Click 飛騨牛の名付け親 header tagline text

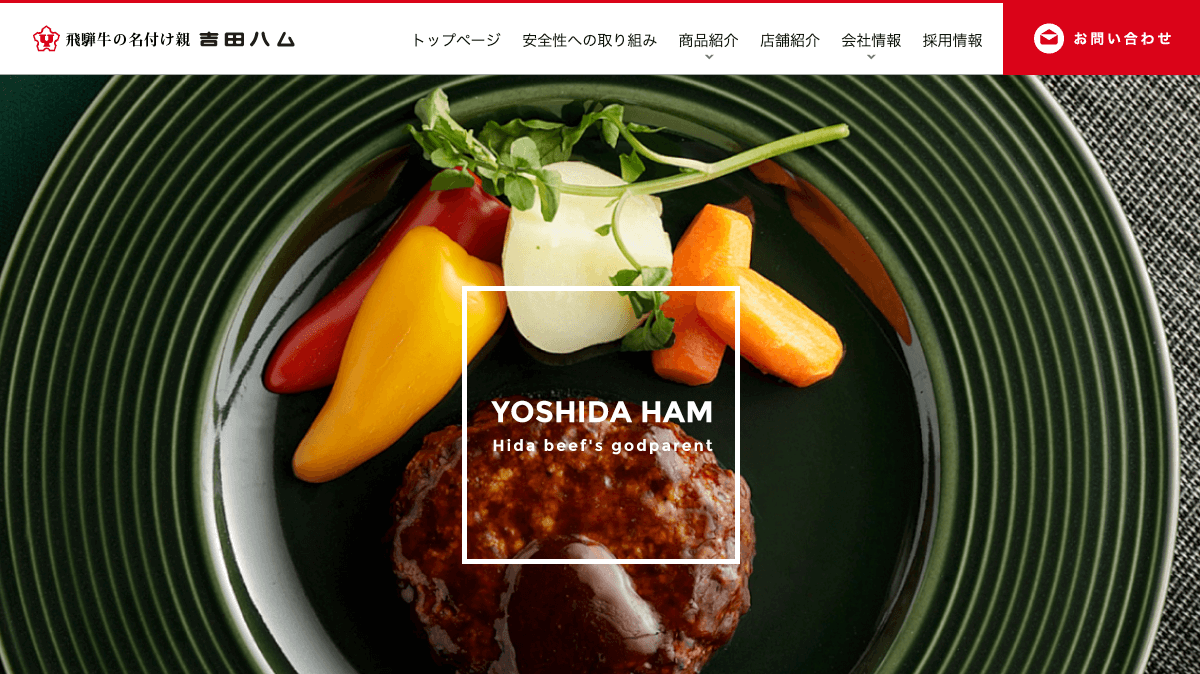pos(128,40)
